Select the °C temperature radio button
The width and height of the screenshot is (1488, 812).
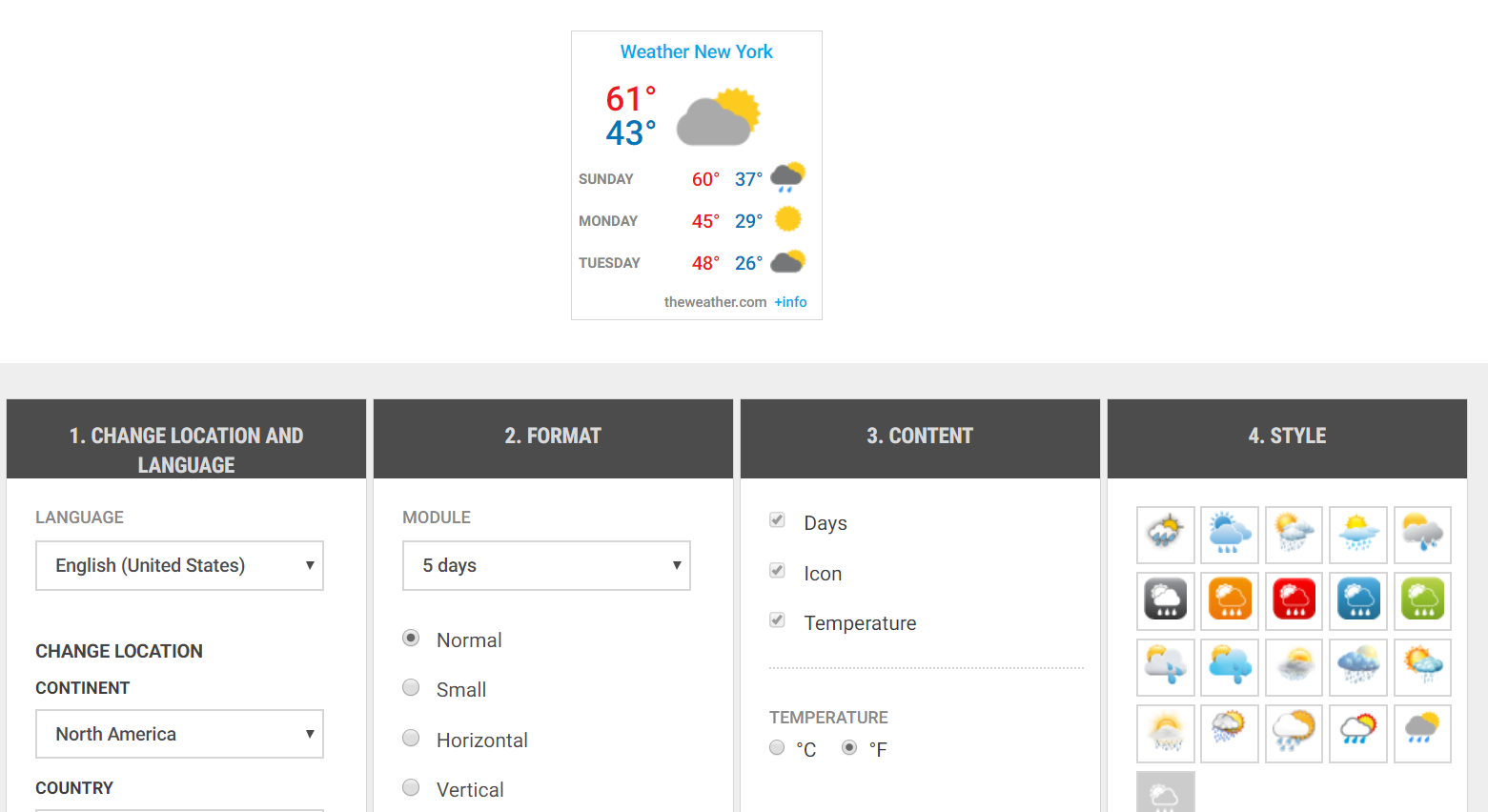[777, 748]
